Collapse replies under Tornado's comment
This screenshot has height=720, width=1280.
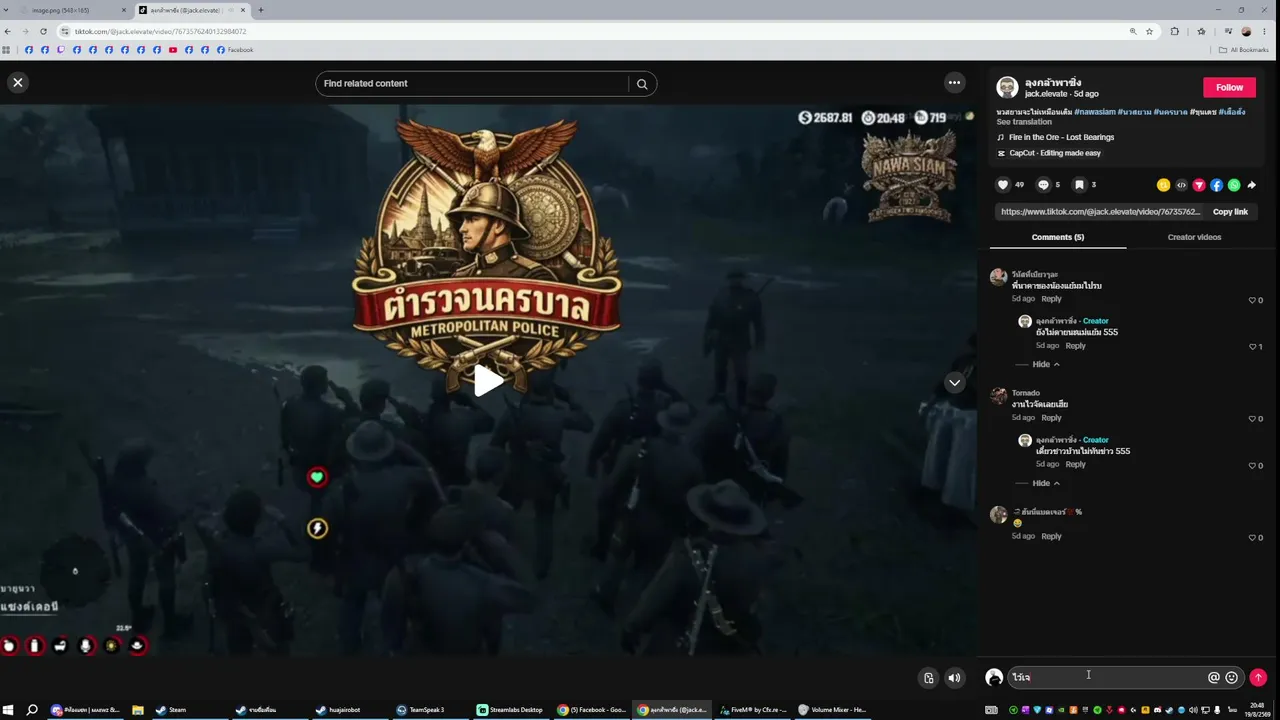tap(1045, 483)
